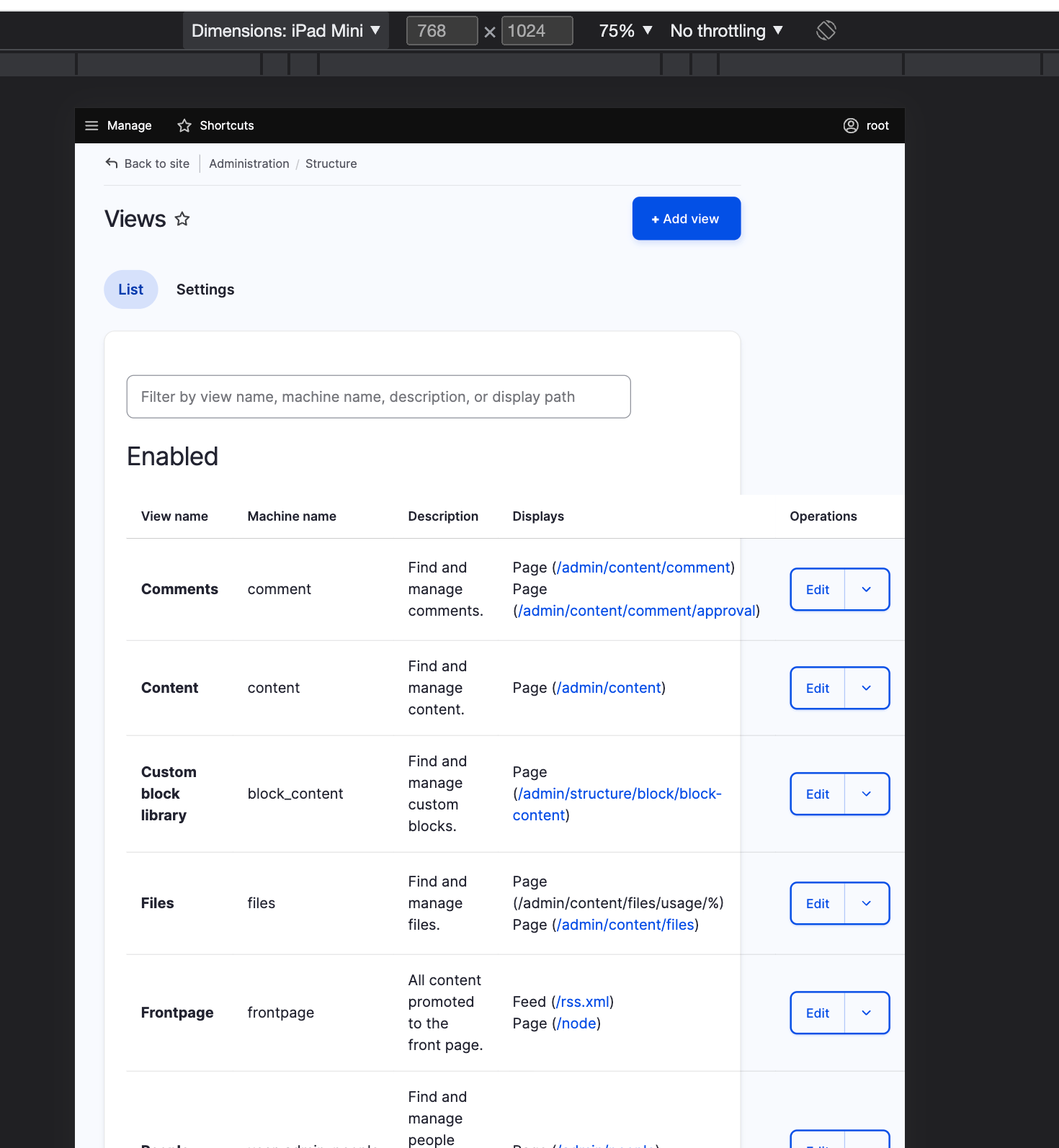Screen dimensions: 1059x1148
Task: Edit the Comments view
Action: (818, 589)
